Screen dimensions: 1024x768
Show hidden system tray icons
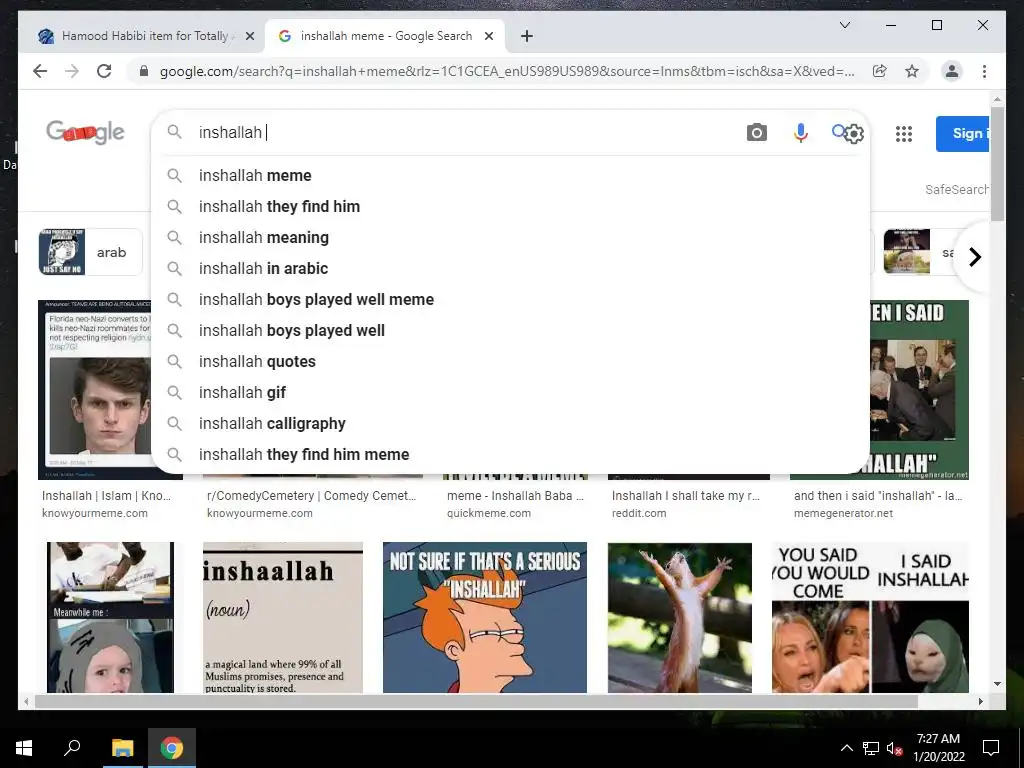846,748
